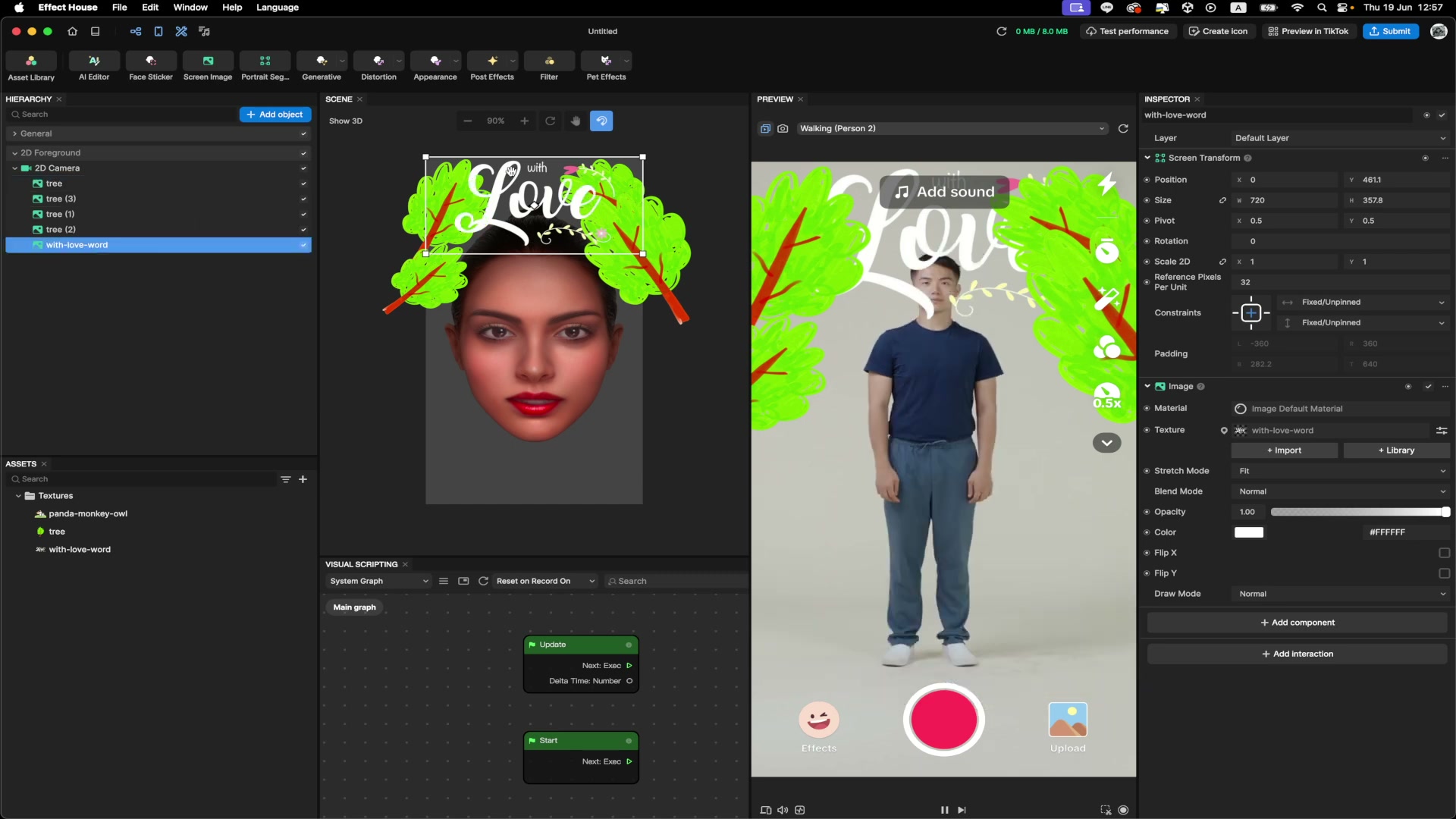Image resolution: width=1456 pixels, height=819 pixels.
Task: Collapse the Screen Transform component
Action: click(x=1147, y=158)
